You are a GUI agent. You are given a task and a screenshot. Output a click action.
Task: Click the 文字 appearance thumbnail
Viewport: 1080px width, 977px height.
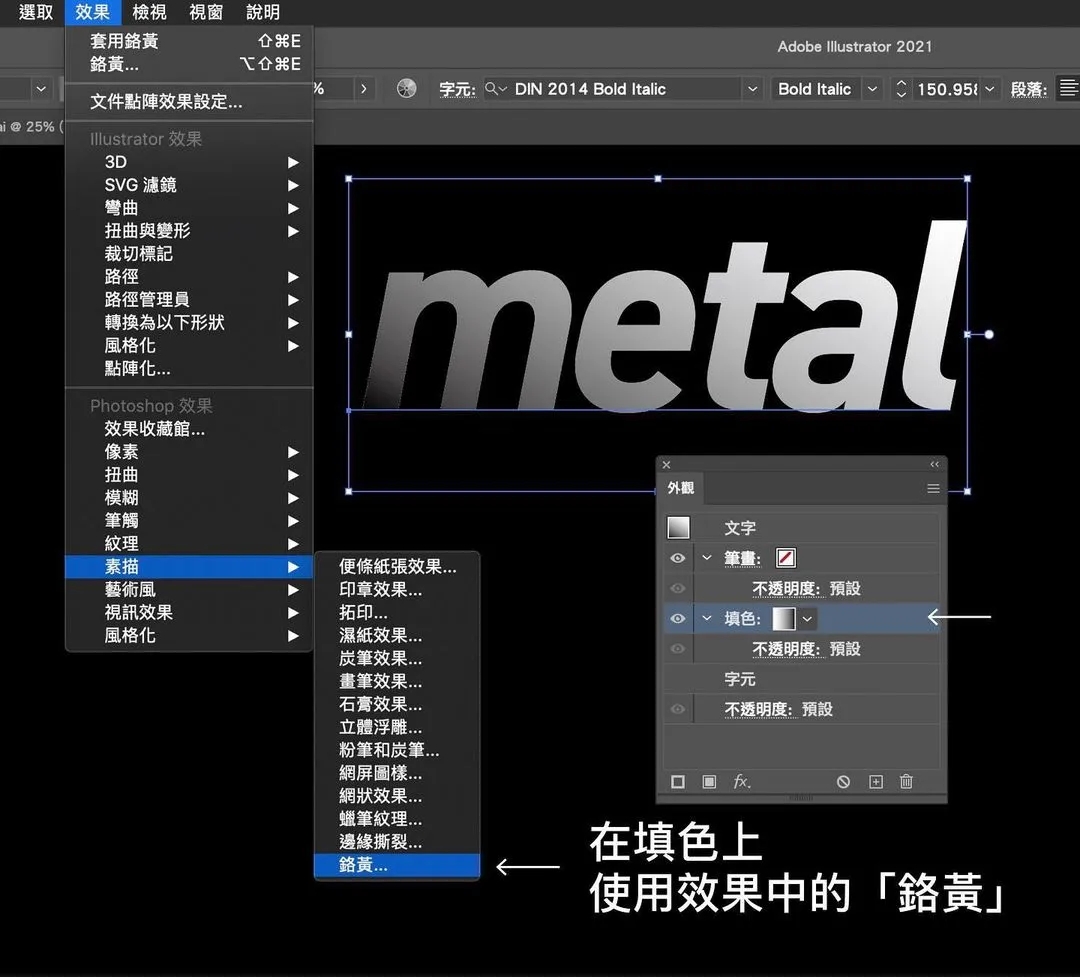click(x=678, y=528)
